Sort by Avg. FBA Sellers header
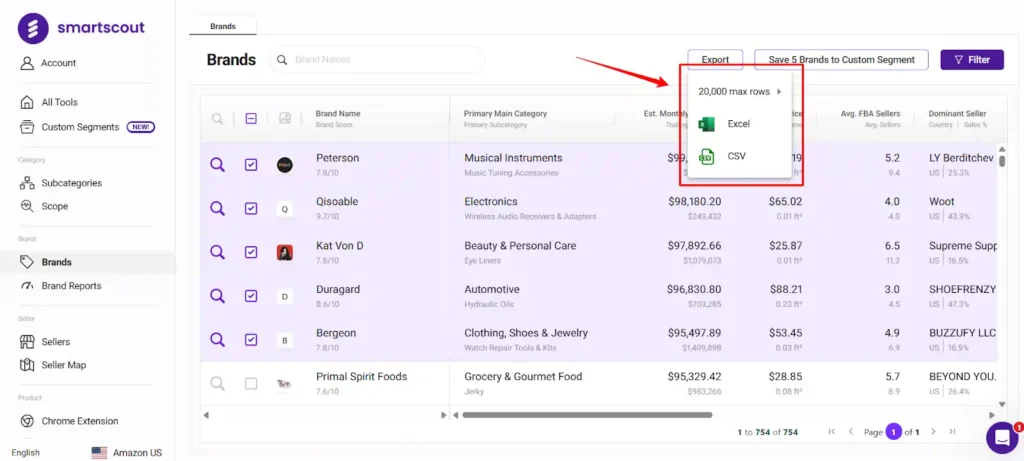Image resolution: width=1024 pixels, height=461 pixels. (870, 114)
